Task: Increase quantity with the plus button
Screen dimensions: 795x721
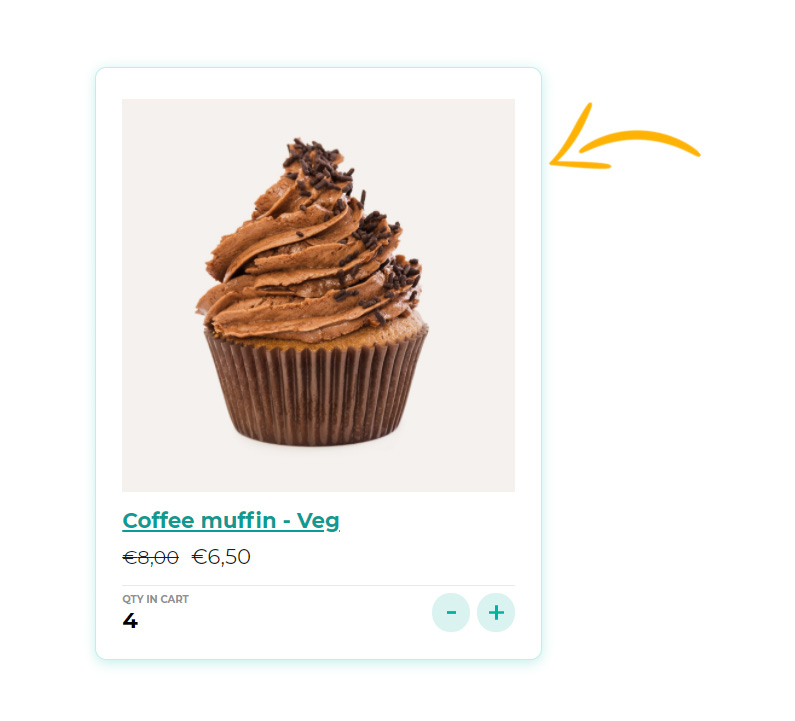Action: click(496, 612)
